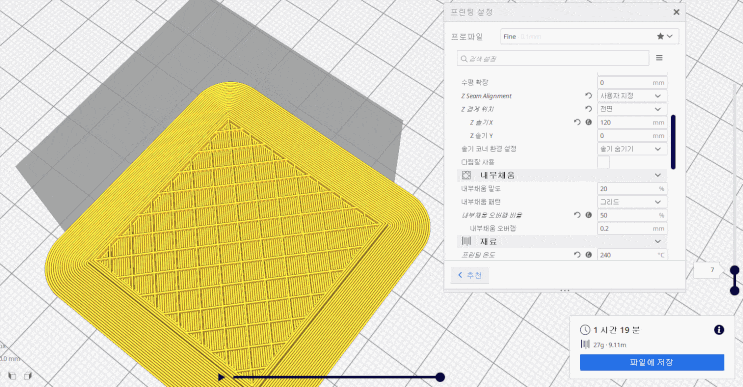Reset the Z 솔기 위치 setting
This screenshot has height=387, width=743.
click(588, 109)
